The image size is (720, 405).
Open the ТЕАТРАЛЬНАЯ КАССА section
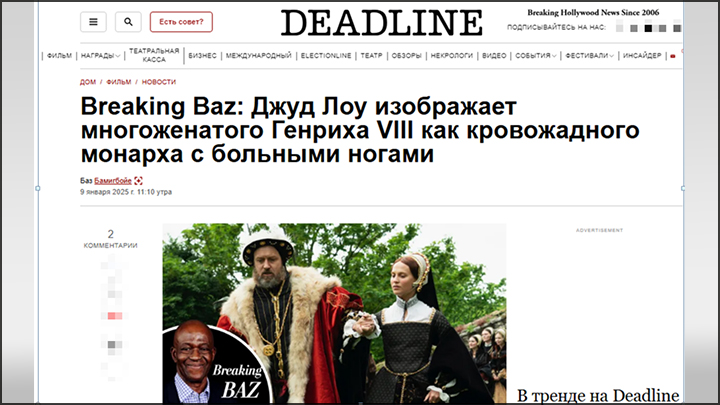[x=154, y=55]
